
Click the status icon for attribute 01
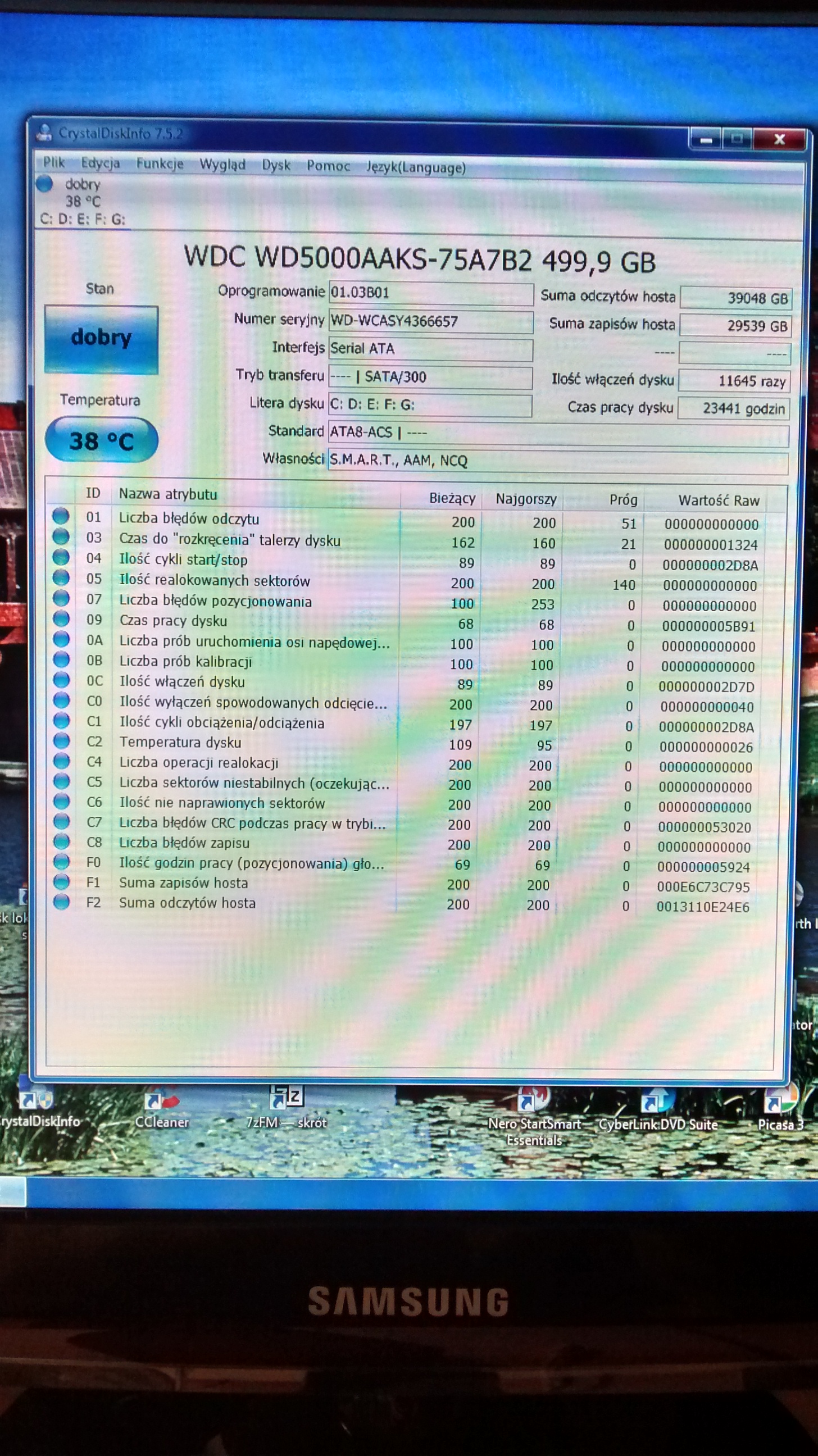[61, 516]
